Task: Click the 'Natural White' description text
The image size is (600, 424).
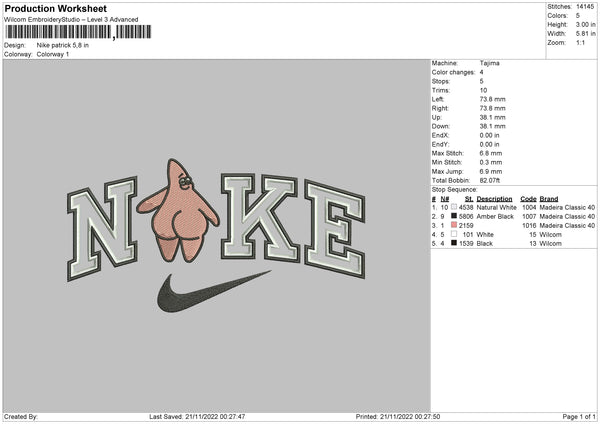Action: click(x=497, y=207)
